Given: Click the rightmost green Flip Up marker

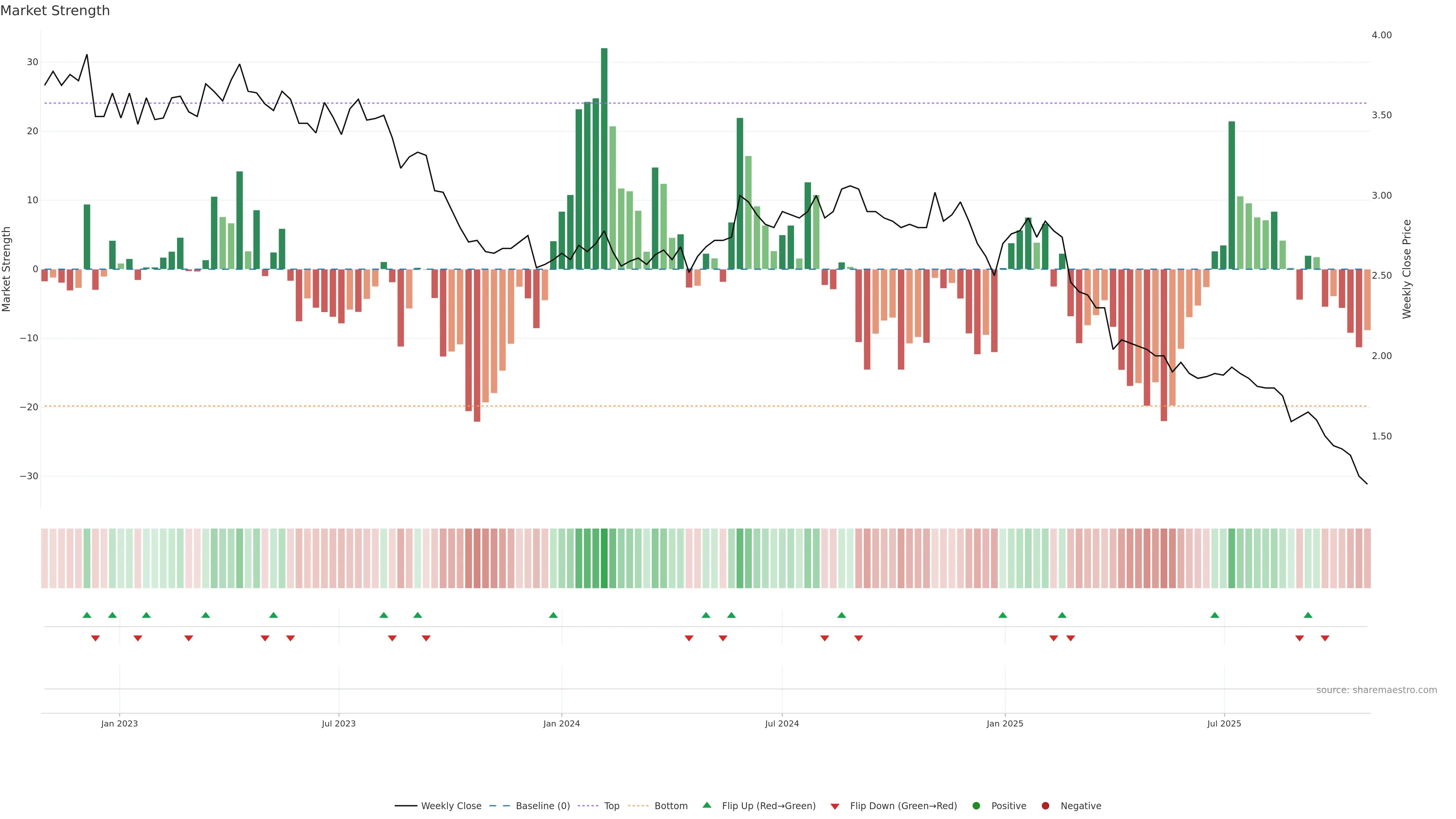Looking at the screenshot, I should (1308, 615).
